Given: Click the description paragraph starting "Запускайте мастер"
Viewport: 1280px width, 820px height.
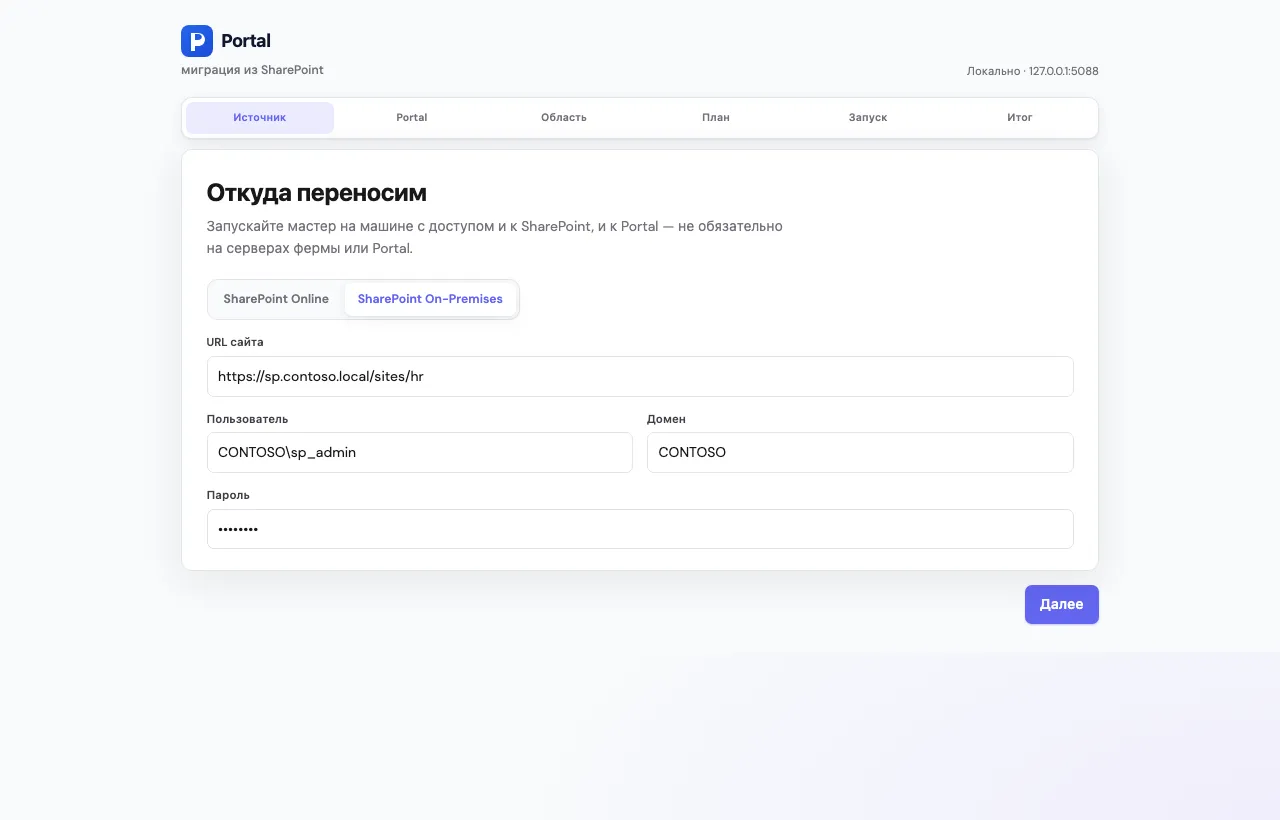Looking at the screenshot, I should pos(495,237).
